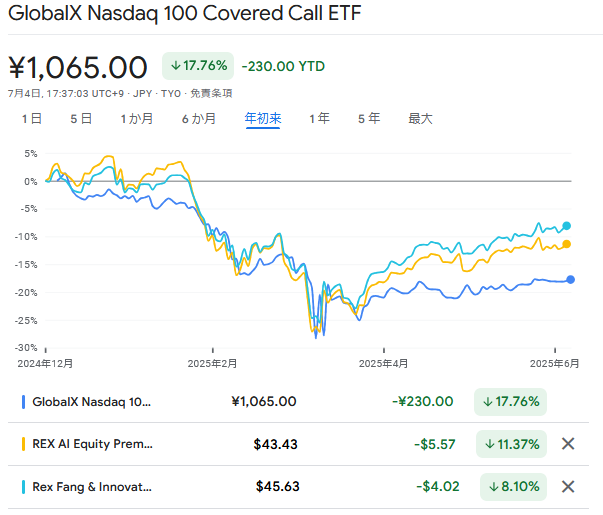Open the Rex Fang & Innovat... row
Screen dimensions: 603x515
298,487
